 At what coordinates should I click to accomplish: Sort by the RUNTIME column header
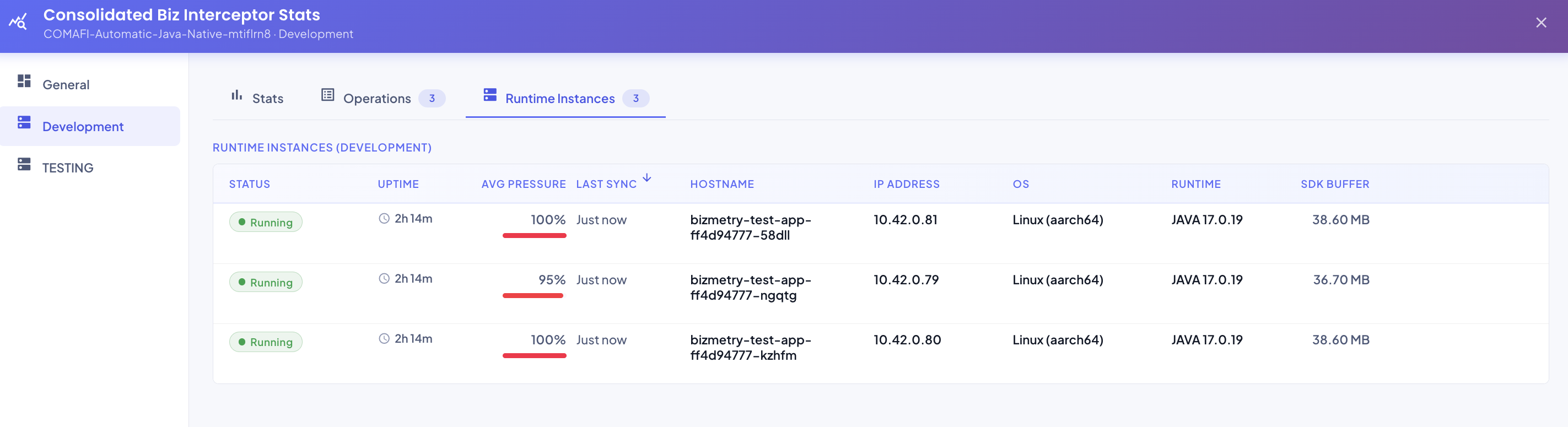[1196, 183]
